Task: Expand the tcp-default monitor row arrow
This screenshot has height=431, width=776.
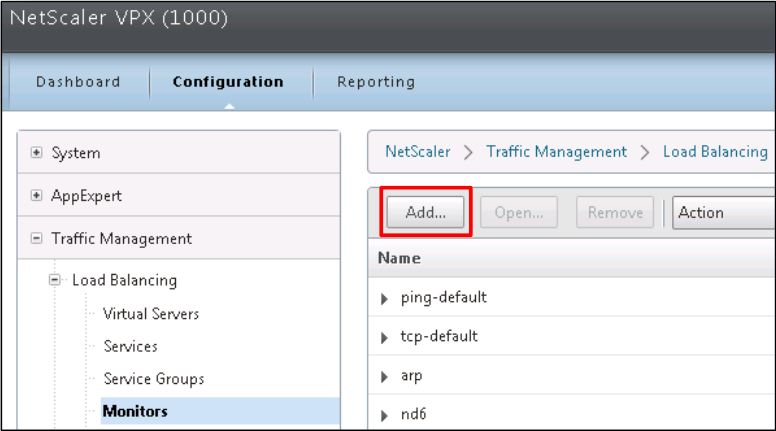Action: [x=385, y=337]
